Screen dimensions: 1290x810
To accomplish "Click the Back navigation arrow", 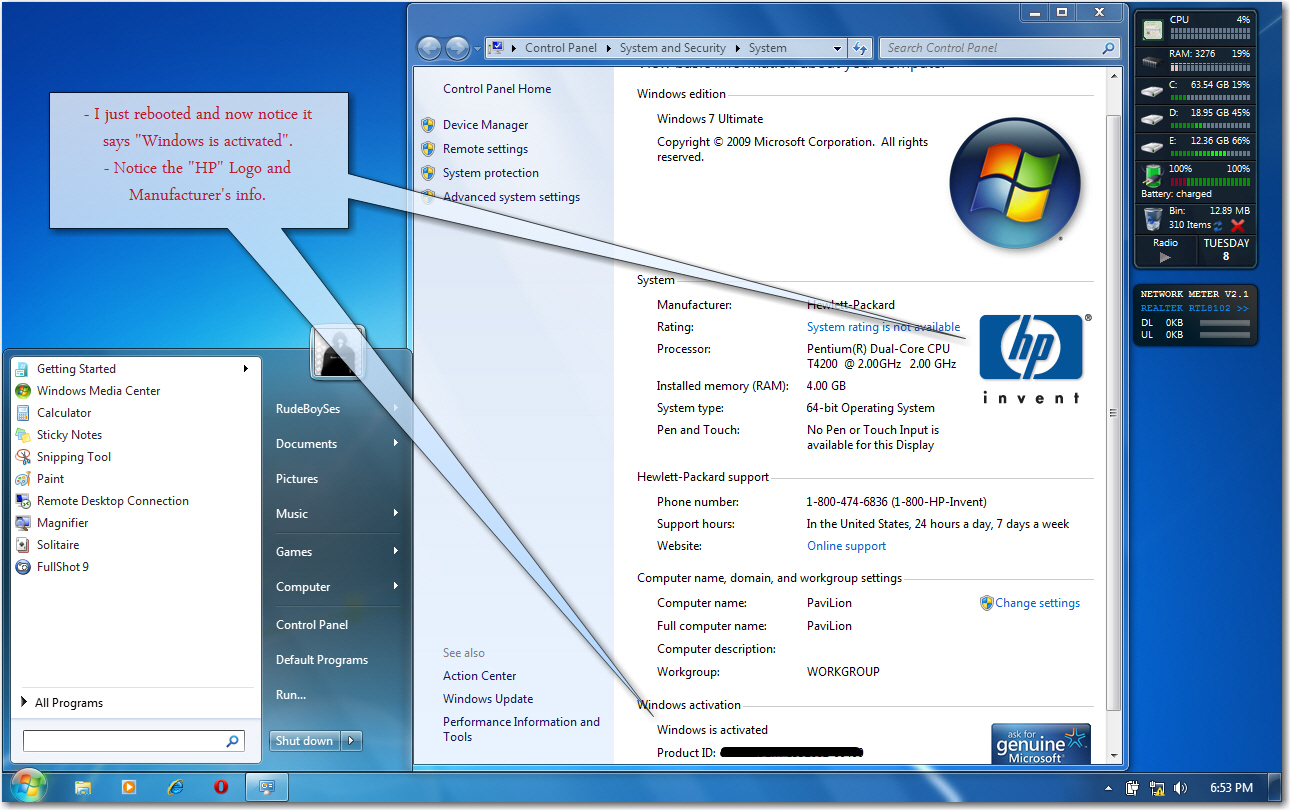I will pyautogui.click(x=430, y=48).
